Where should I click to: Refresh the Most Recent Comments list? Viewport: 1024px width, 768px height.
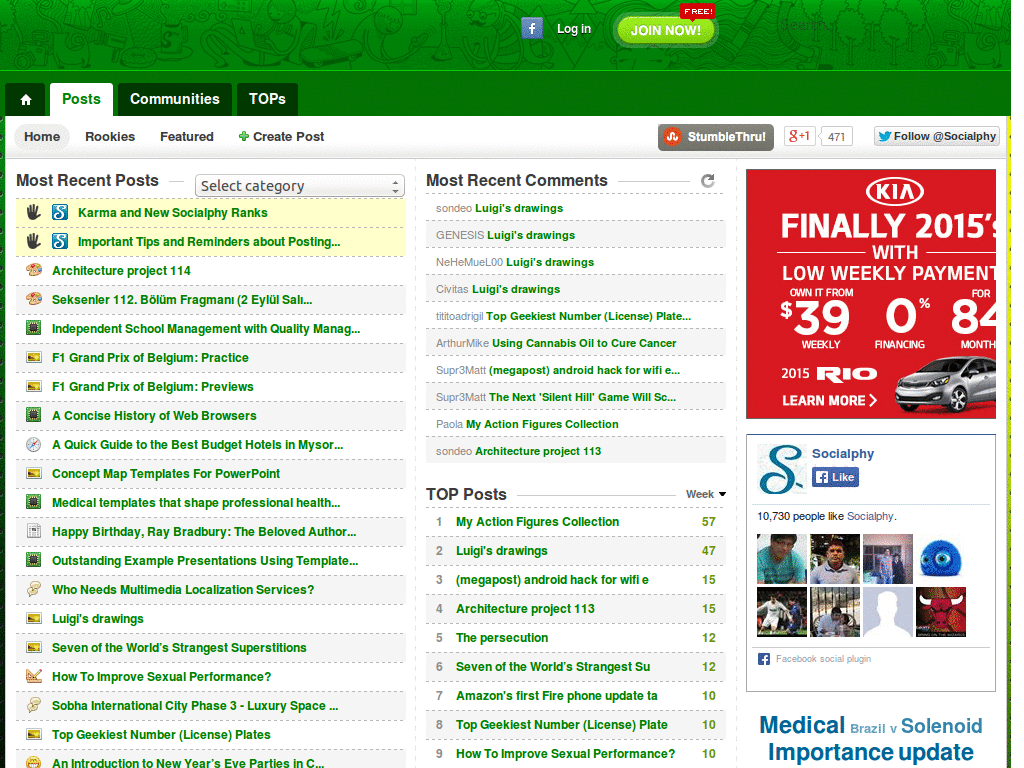click(707, 181)
